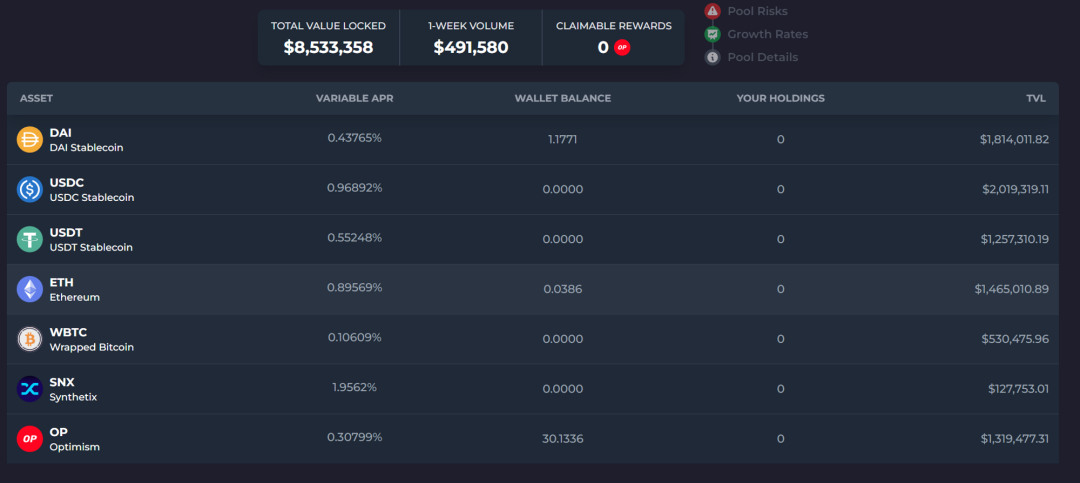Open the Growth Rates link

(767, 34)
